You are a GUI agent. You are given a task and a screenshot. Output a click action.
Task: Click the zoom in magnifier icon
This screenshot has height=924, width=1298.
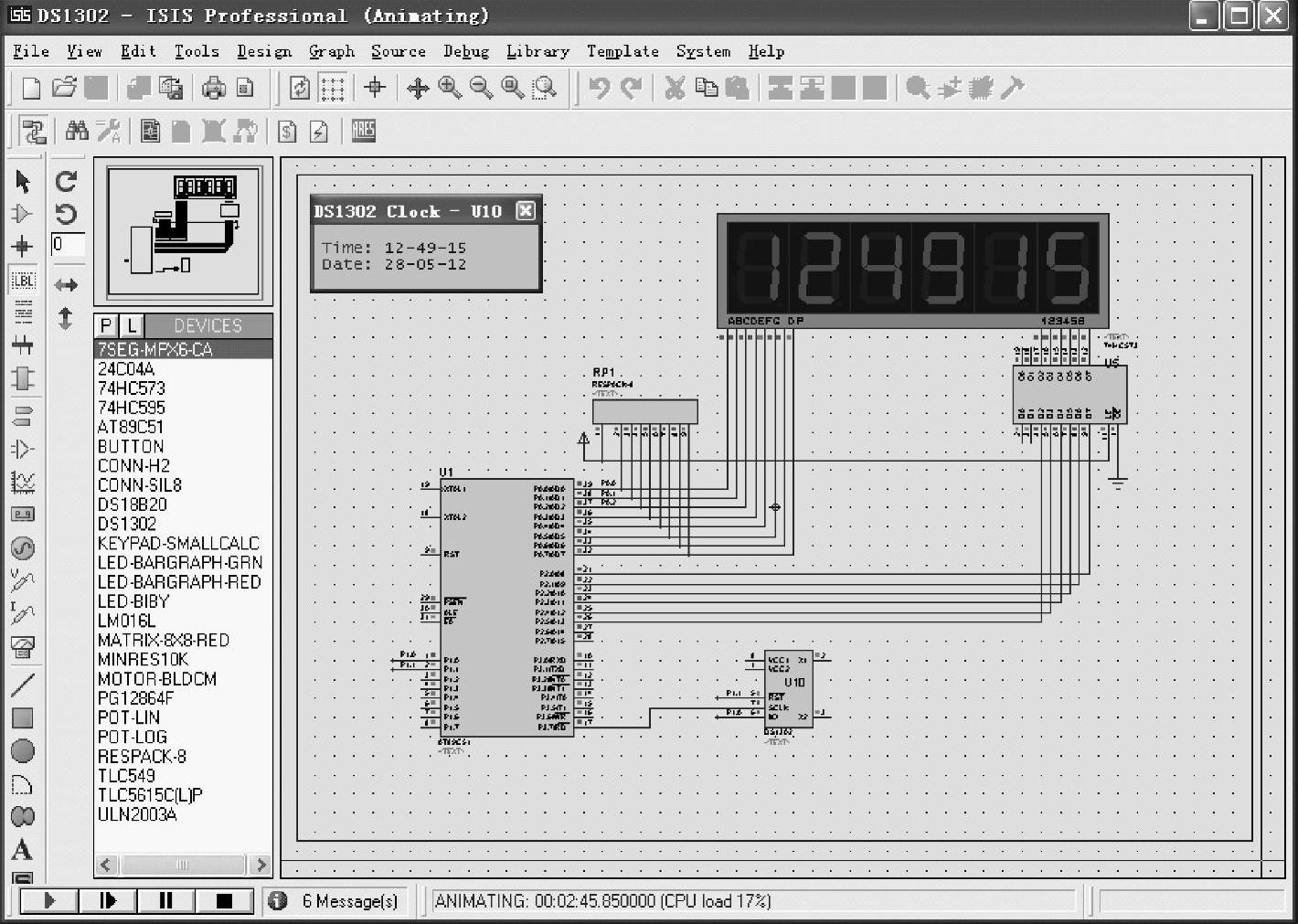450,88
